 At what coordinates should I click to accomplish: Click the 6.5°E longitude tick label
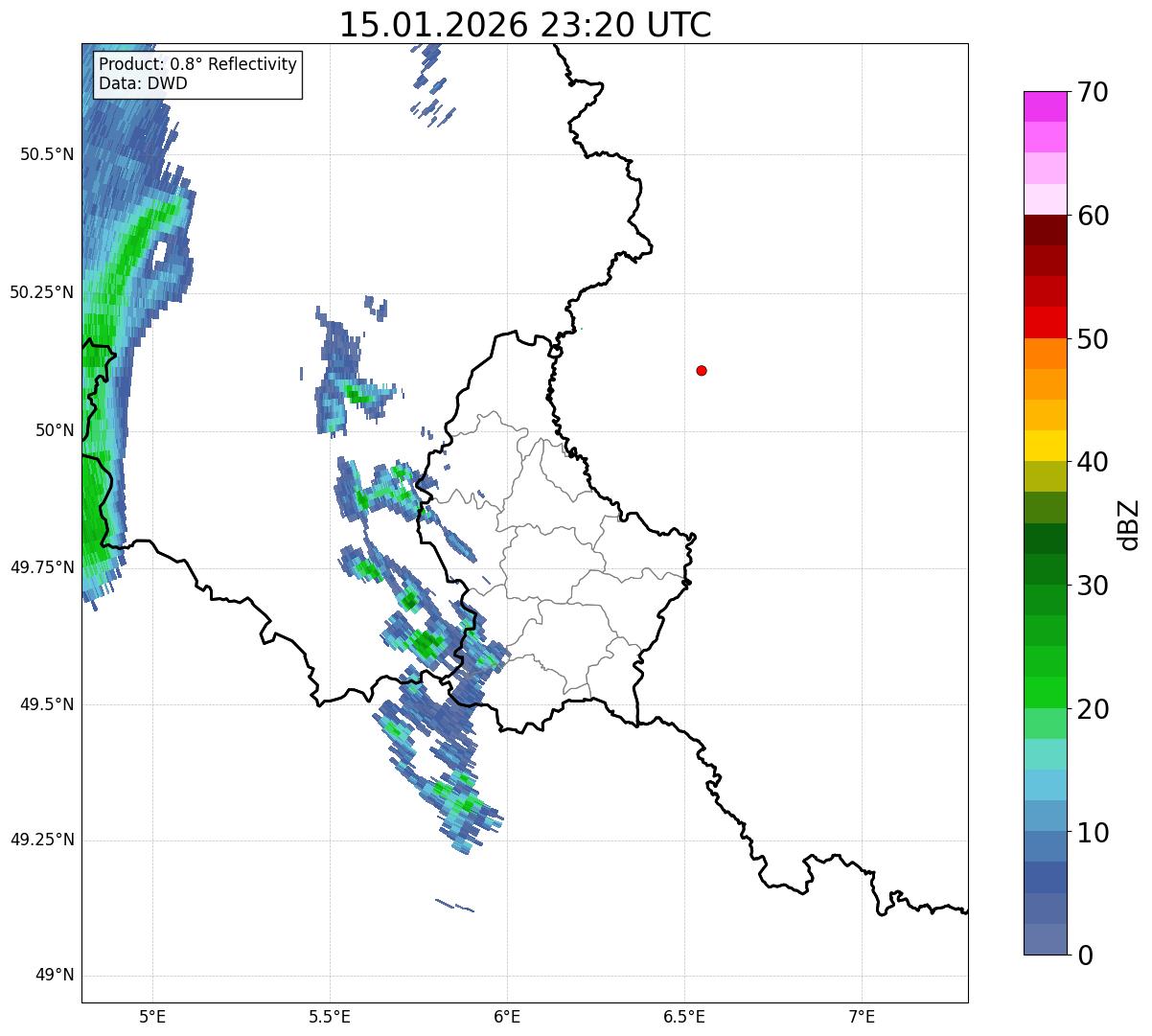684,1016
